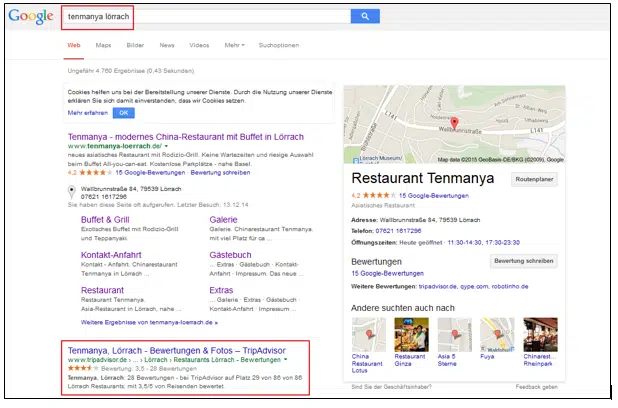Click Bewertung schreiben link under first result
This screenshot has height=408, width=618.
coord(220,173)
